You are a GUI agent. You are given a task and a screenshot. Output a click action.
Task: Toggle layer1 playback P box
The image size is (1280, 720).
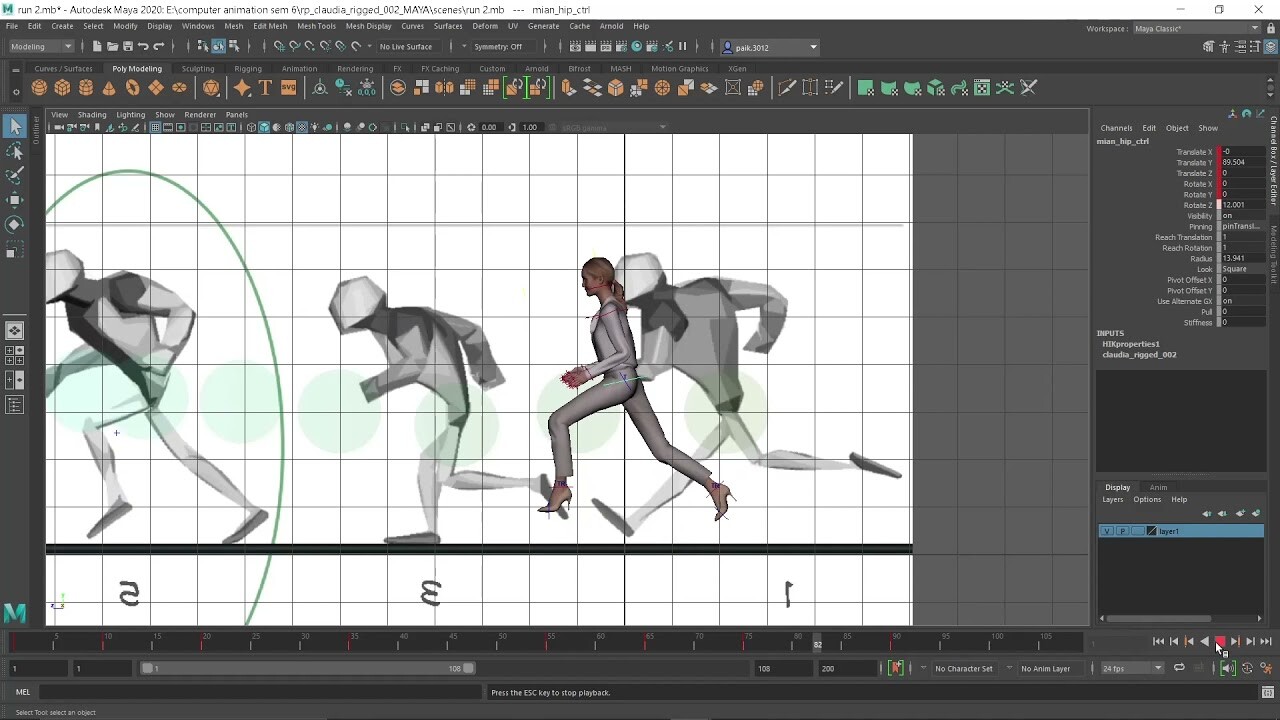pos(1122,531)
